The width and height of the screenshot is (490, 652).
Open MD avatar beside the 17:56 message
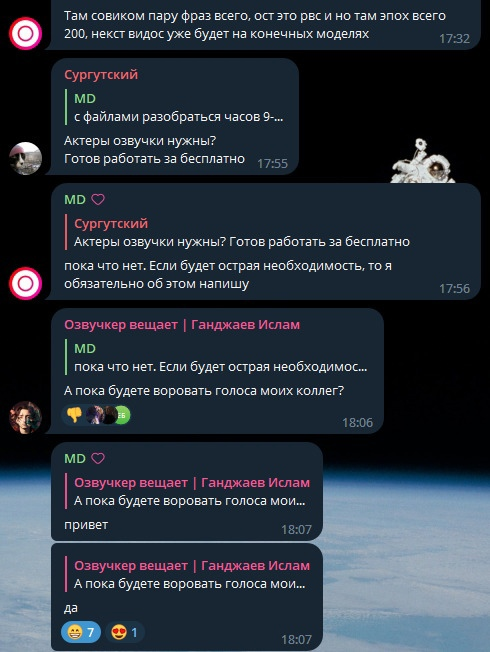pyautogui.click(x=25, y=284)
